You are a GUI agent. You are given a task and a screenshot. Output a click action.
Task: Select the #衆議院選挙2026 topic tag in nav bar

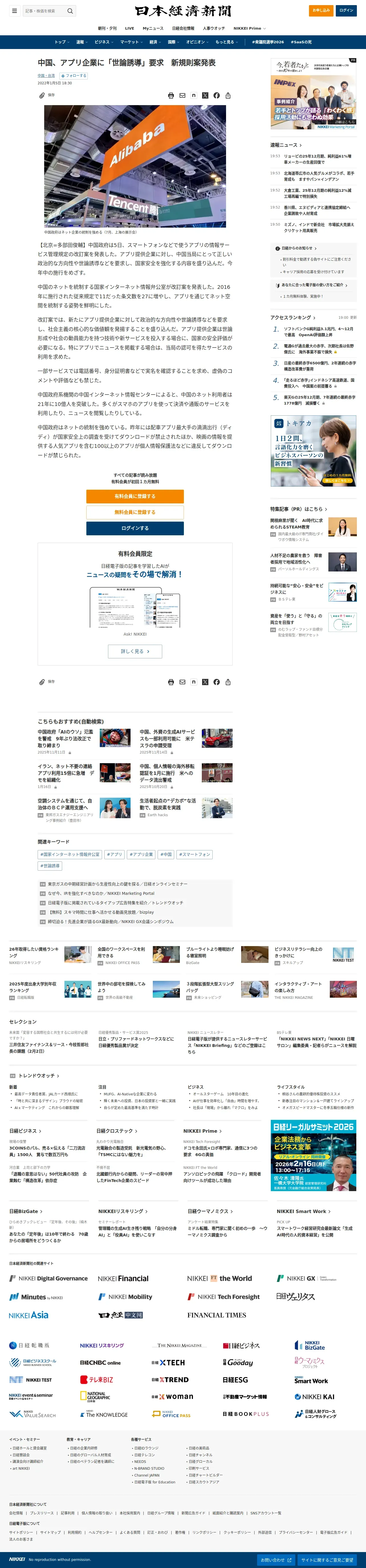(x=268, y=42)
